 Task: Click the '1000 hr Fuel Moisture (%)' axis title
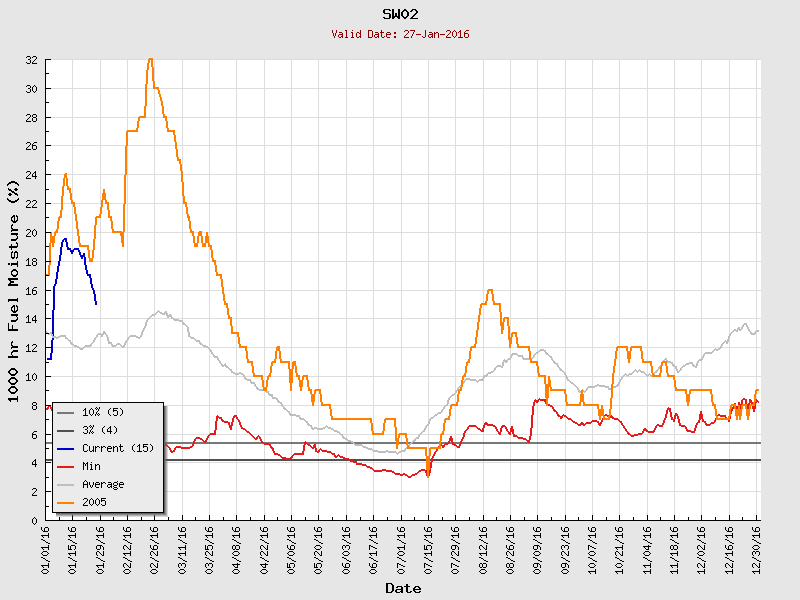point(14,290)
